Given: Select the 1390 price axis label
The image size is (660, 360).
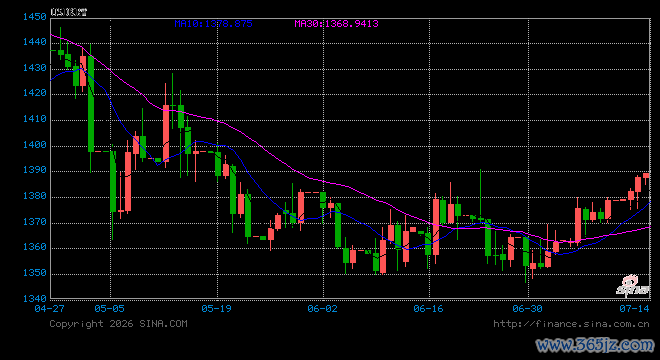Looking at the screenshot, I should point(35,170).
